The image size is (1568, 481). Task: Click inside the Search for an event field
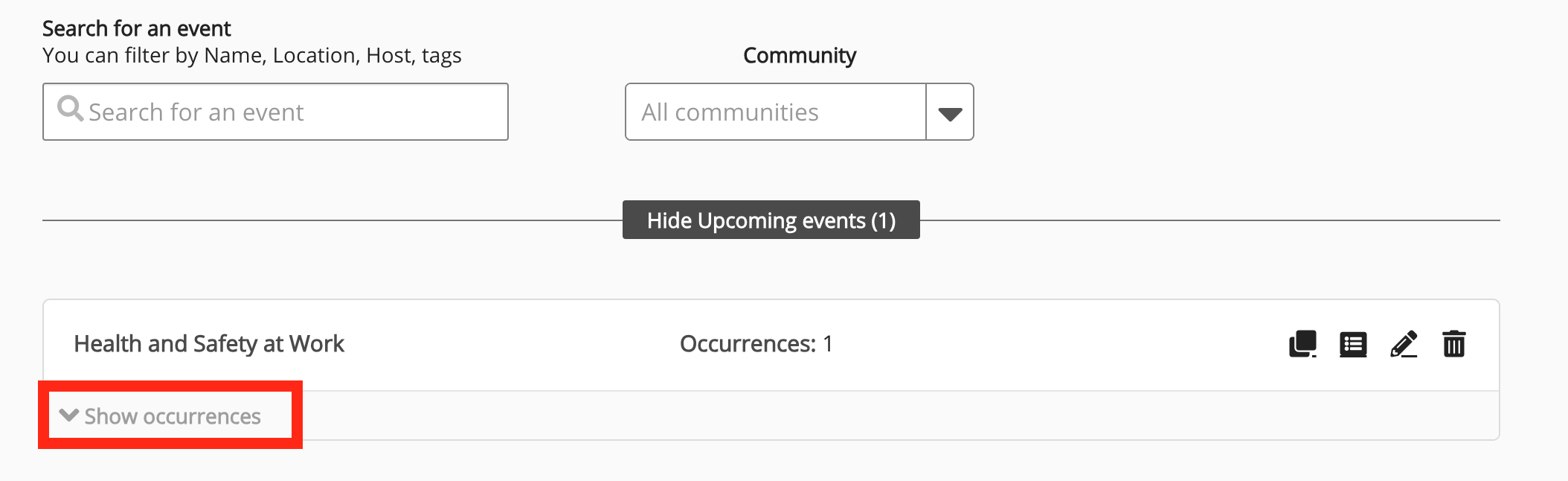[275, 112]
